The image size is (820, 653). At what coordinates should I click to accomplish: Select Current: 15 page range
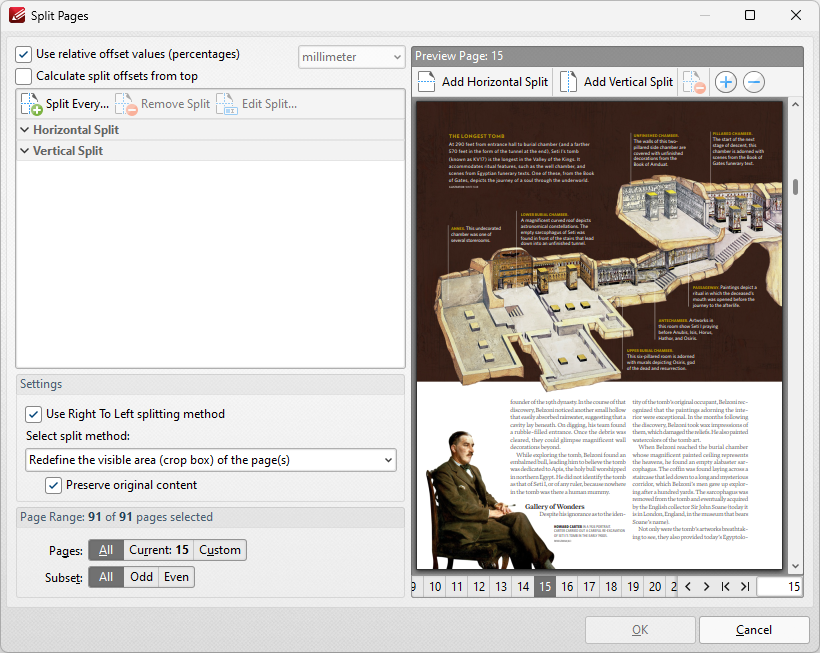coord(158,550)
